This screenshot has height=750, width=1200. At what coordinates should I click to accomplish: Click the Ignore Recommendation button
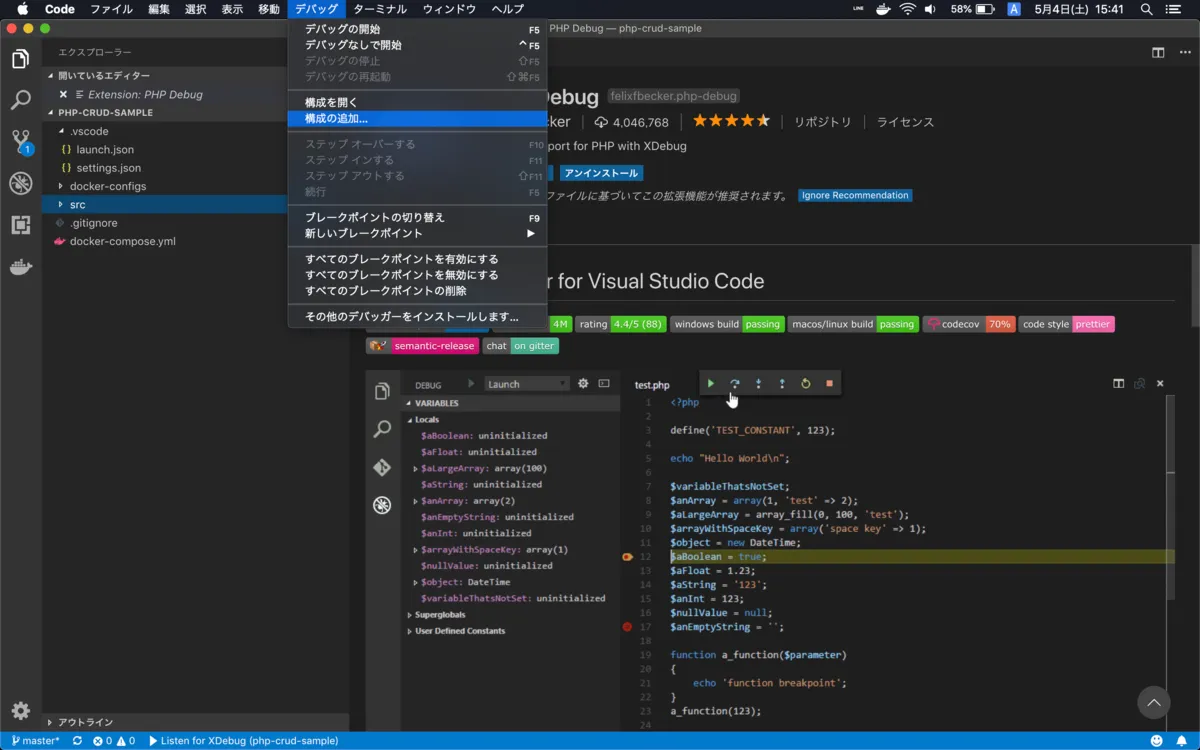pos(855,195)
